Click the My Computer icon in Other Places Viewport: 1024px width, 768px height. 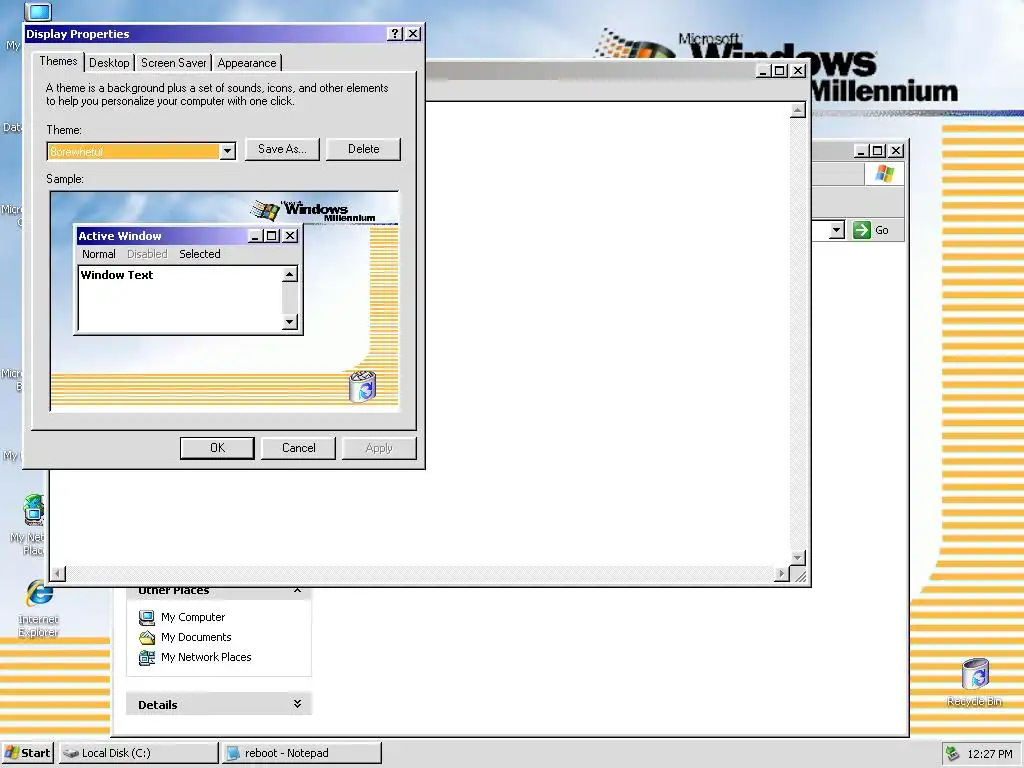[x=147, y=617]
